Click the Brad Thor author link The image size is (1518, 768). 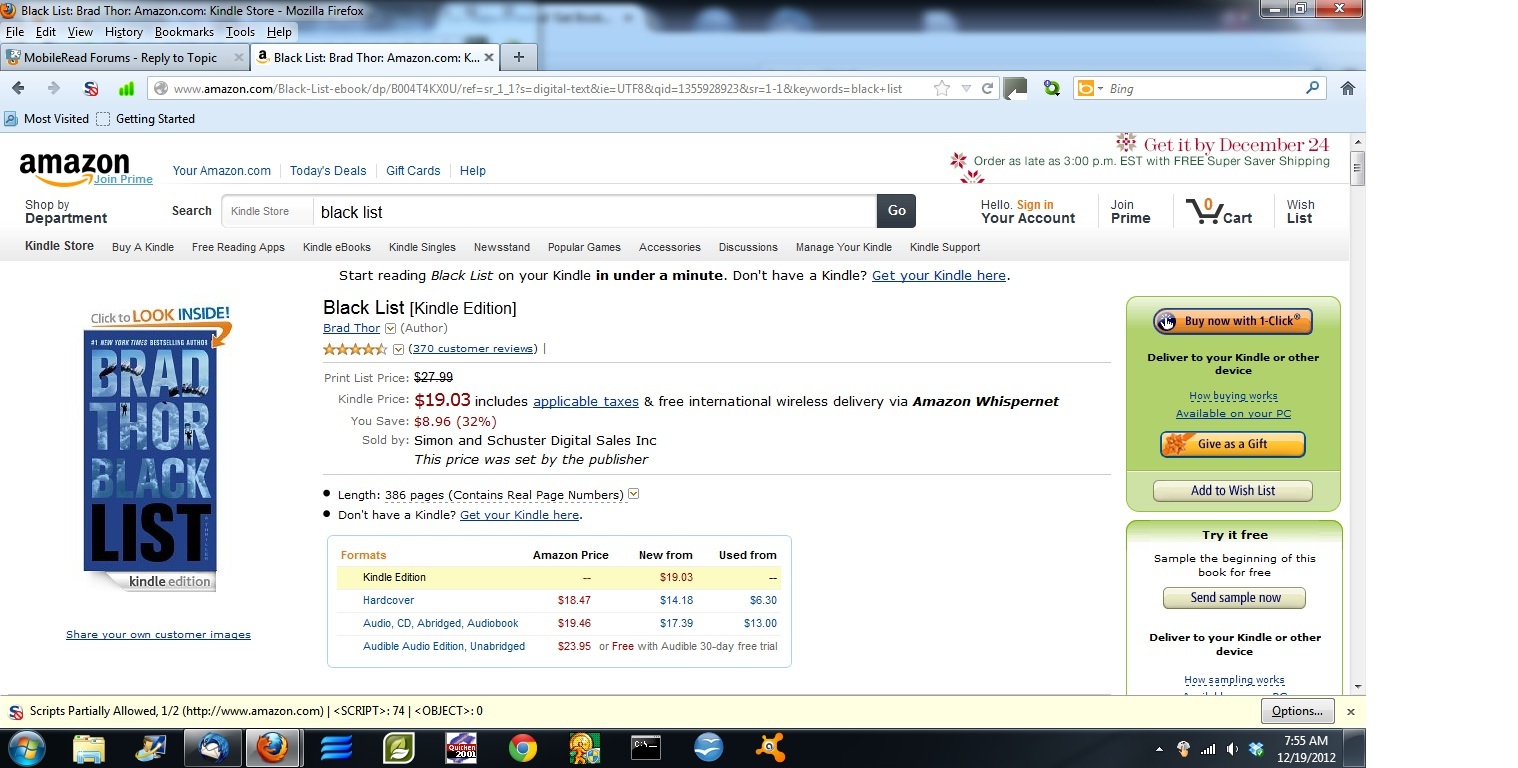click(351, 329)
